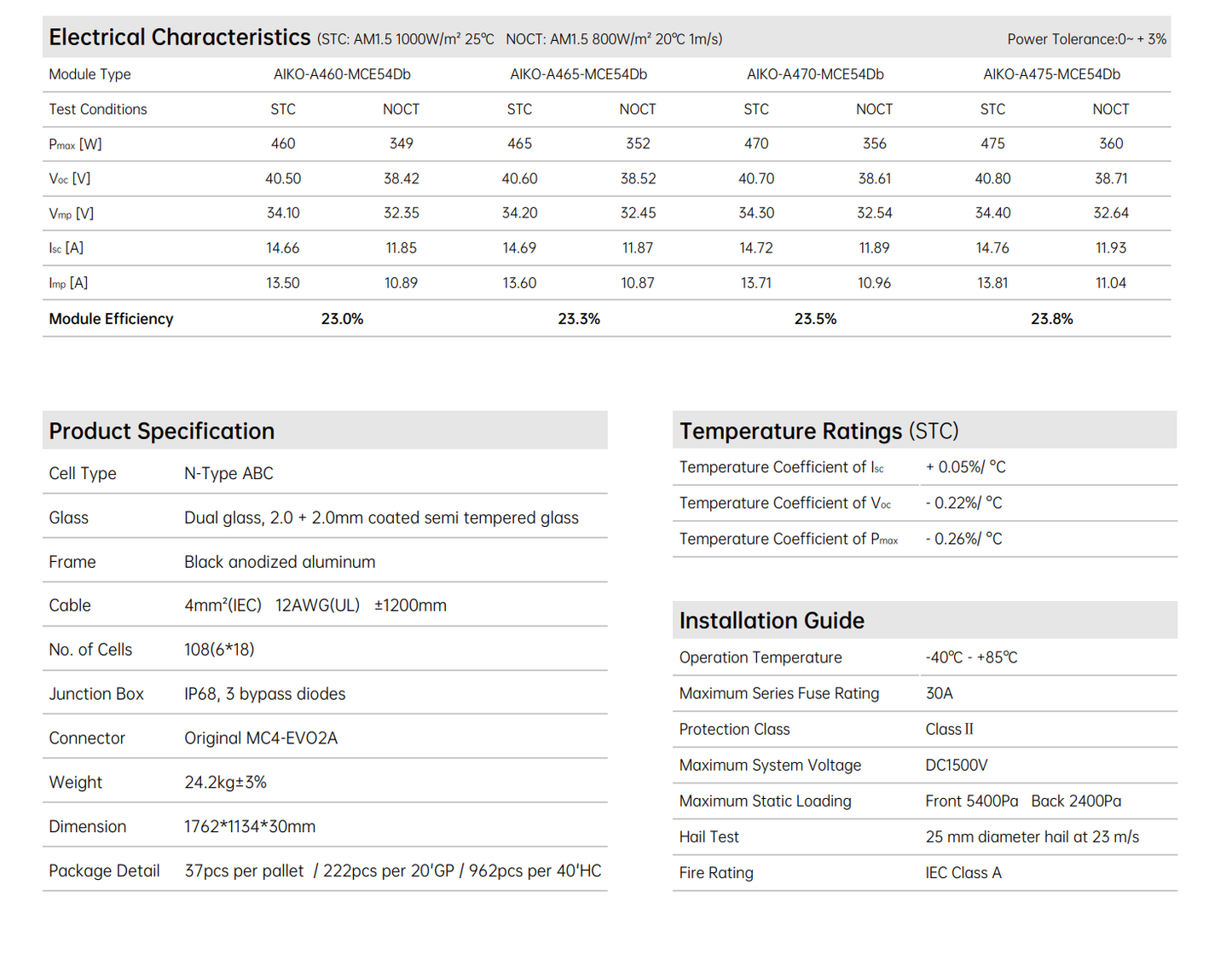Select the Imp value '10.96'

[874, 283]
